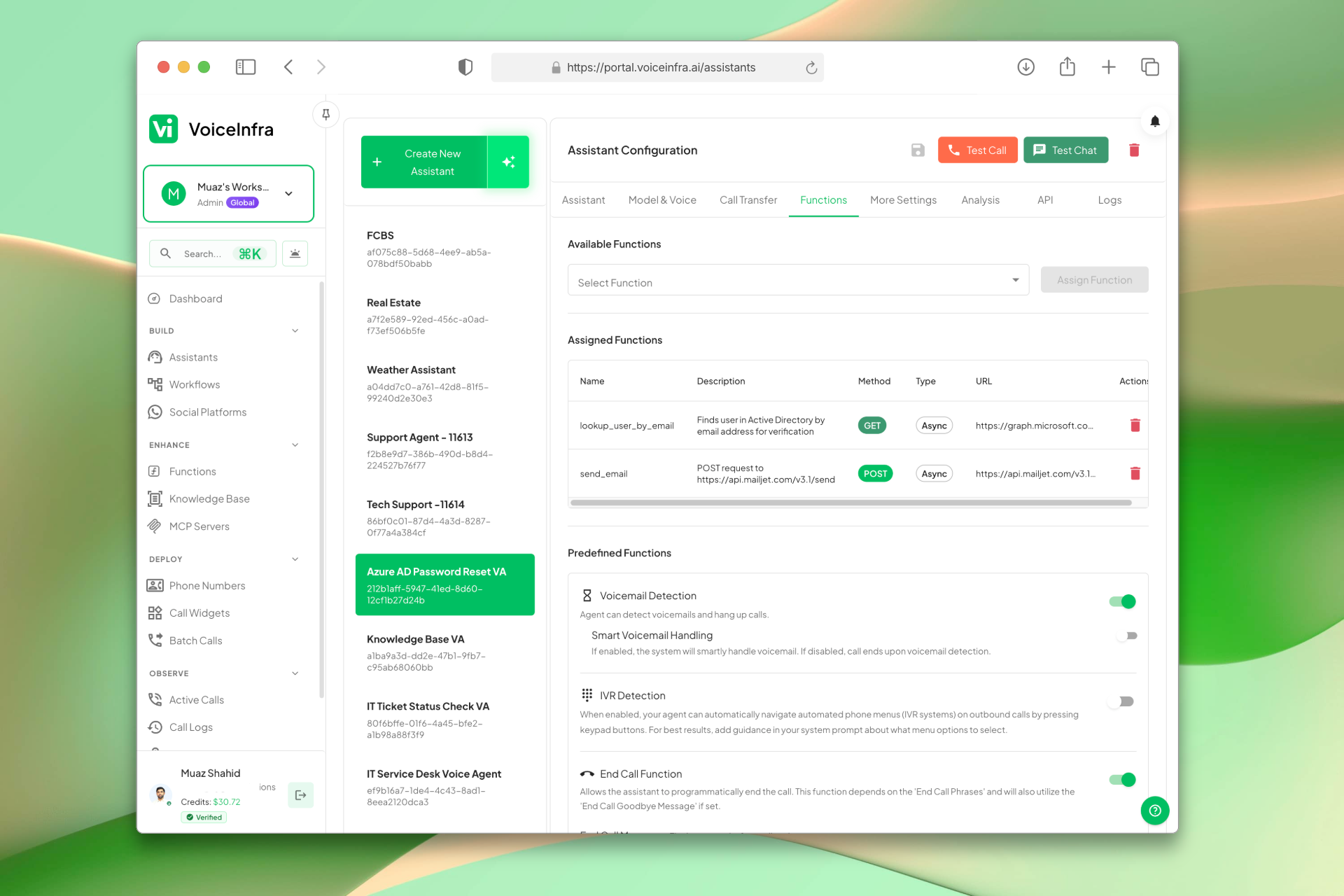Click the assigned functions horizontal scrollbar
The image size is (1344, 896).
[x=850, y=503]
